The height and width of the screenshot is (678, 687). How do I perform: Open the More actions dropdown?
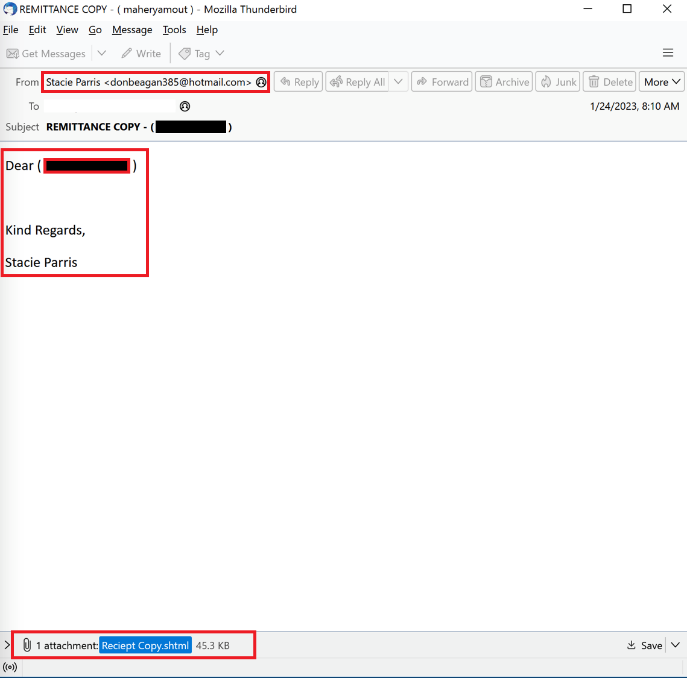click(x=662, y=82)
